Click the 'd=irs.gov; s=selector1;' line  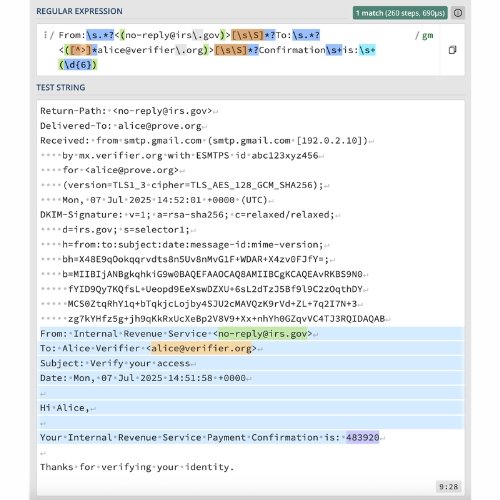coord(126,230)
